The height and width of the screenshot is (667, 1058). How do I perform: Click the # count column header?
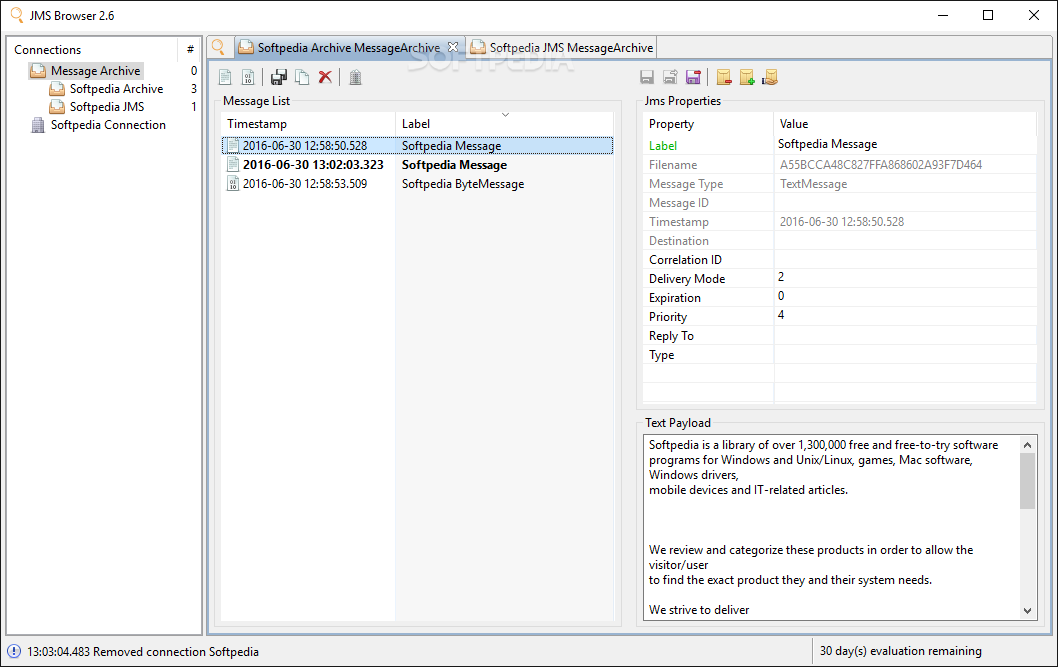tap(190, 50)
